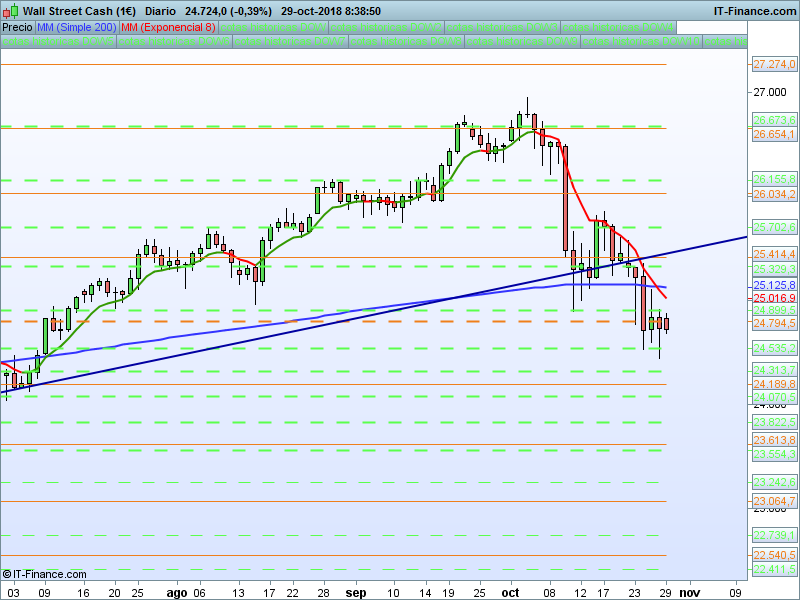Click the 25.414,4 orange price label

[x=774, y=254]
